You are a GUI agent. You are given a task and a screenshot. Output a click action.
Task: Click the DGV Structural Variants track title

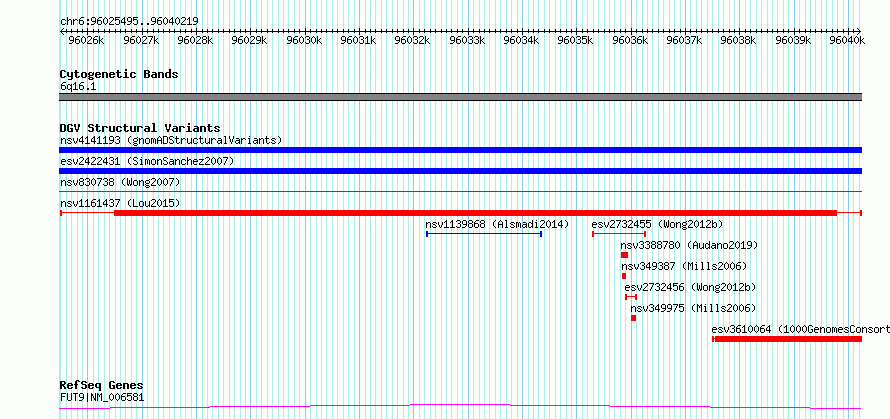pos(140,128)
